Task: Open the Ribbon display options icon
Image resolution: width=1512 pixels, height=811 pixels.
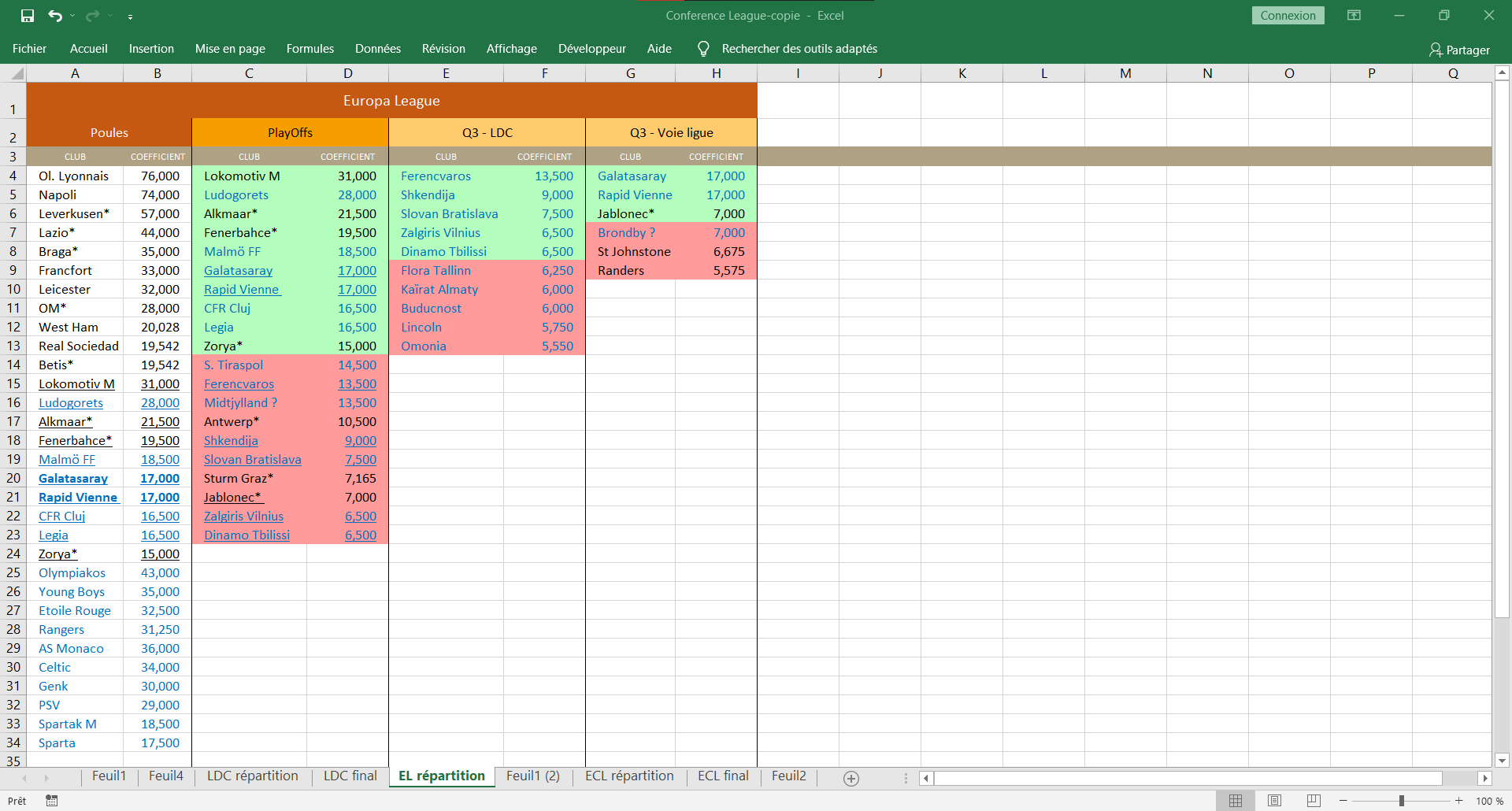Action: tap(1354, 15)
